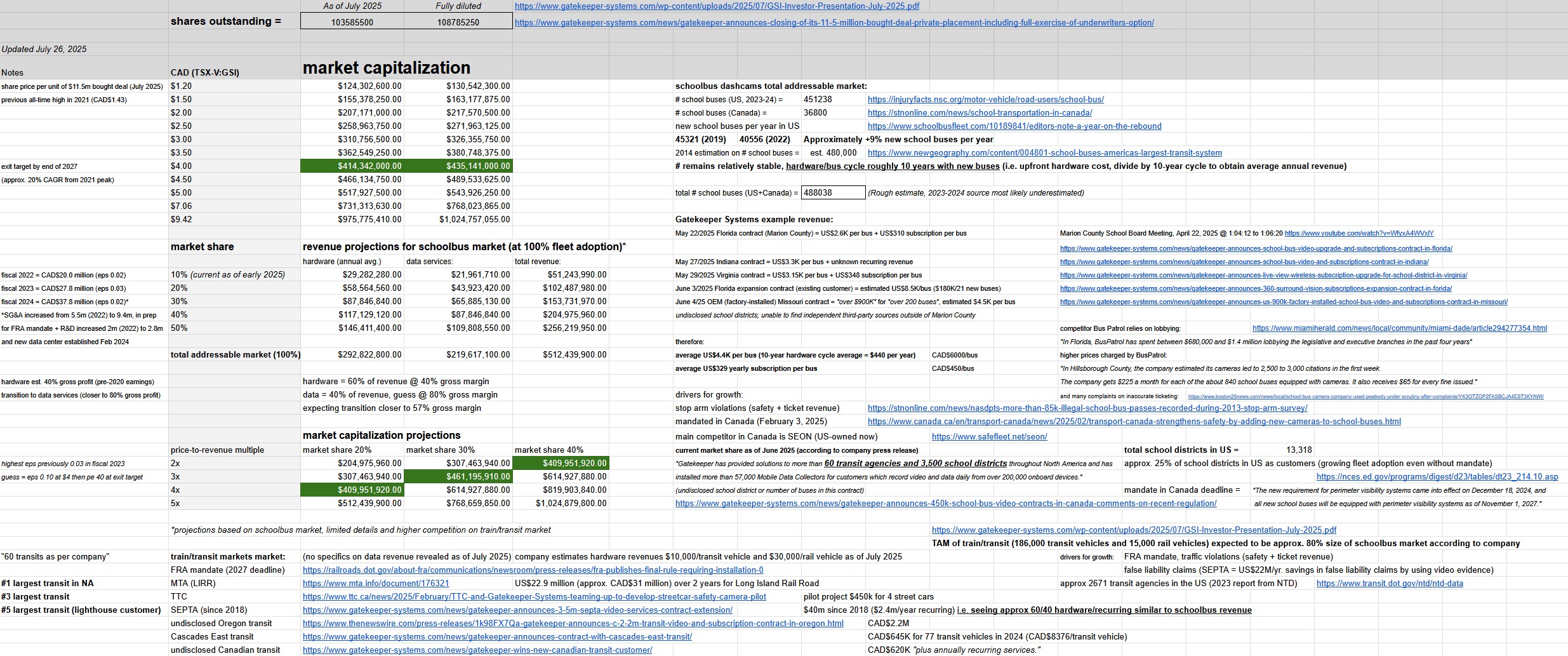1568x656 pixels.
Task: Open the ttc.ca streetcar safety camera pilot link
Action: coord(534,597)
